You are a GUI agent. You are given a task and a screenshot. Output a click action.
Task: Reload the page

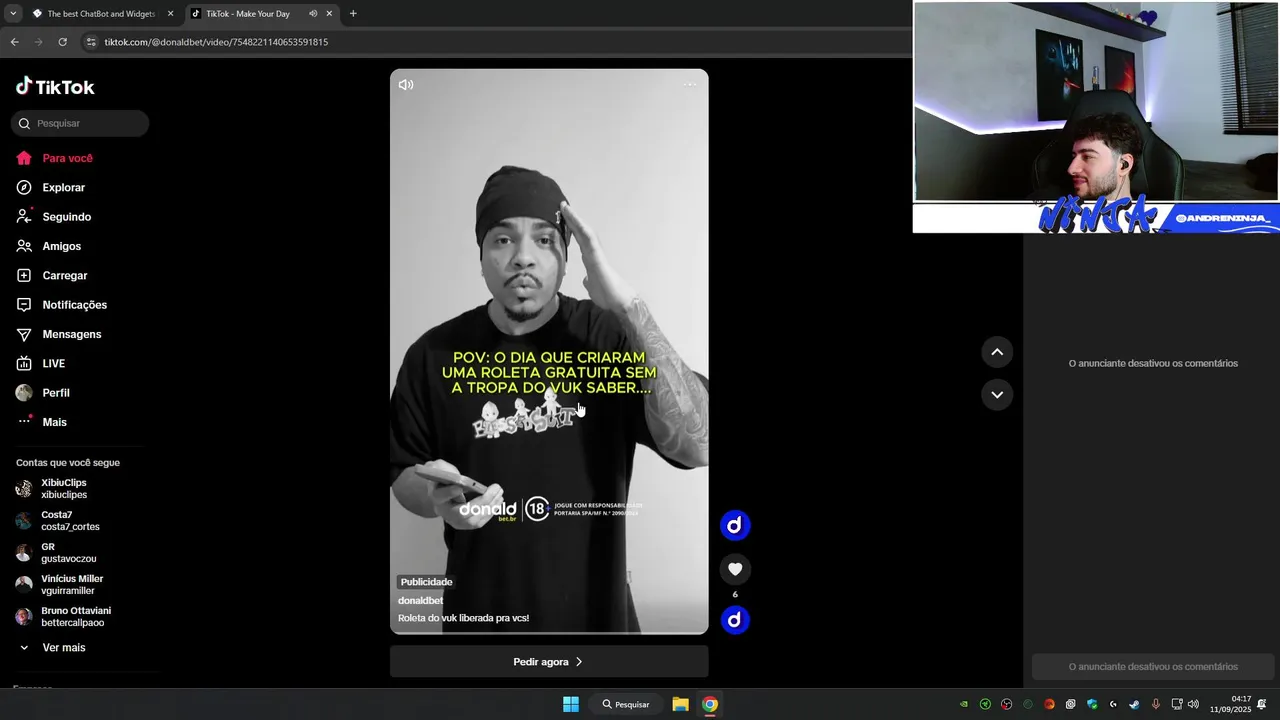(x=62, y=42)
